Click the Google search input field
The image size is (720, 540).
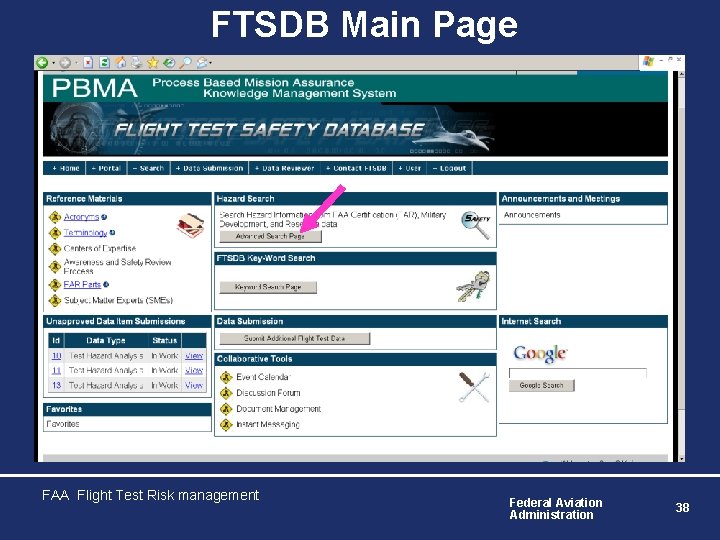(x=578, y=373)
